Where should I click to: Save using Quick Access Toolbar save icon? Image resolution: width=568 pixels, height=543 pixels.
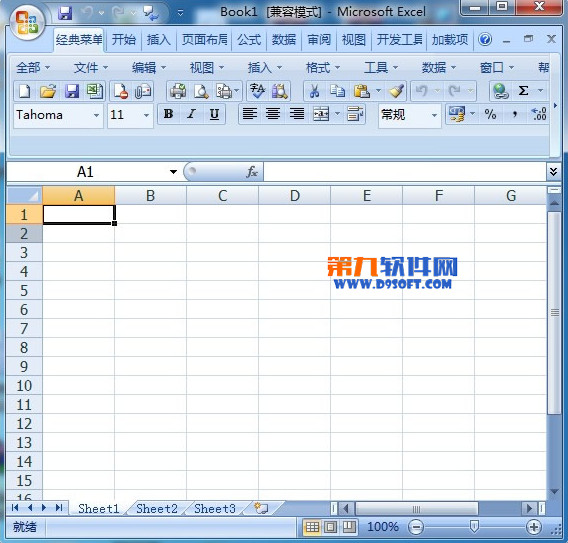point(65,13)
